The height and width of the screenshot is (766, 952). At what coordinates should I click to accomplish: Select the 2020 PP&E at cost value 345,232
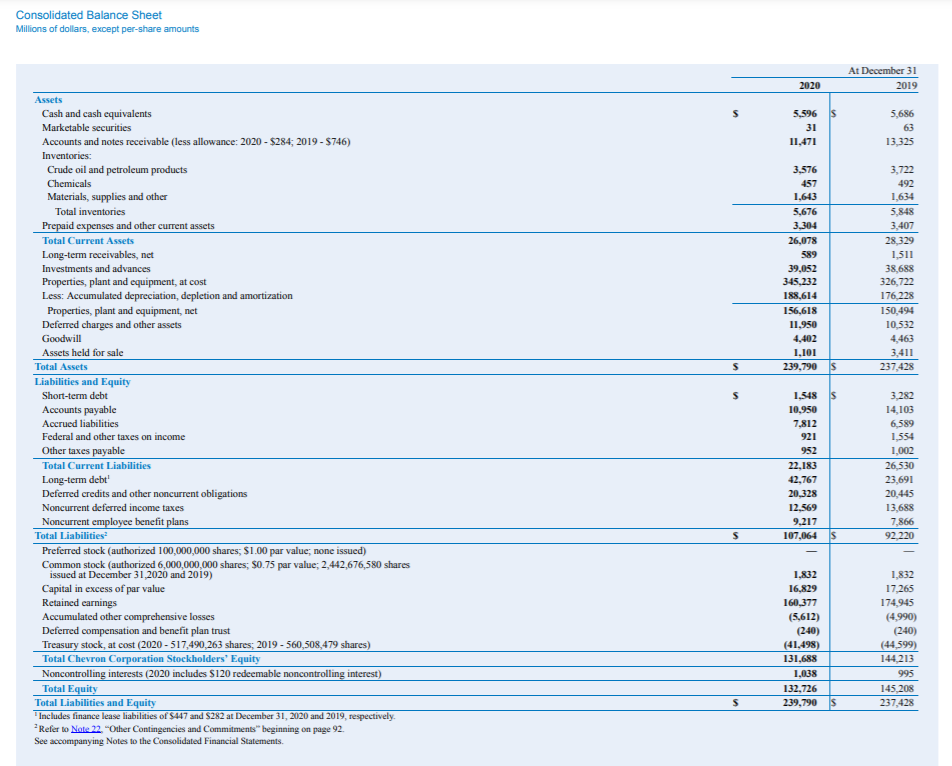click(800, 282)
